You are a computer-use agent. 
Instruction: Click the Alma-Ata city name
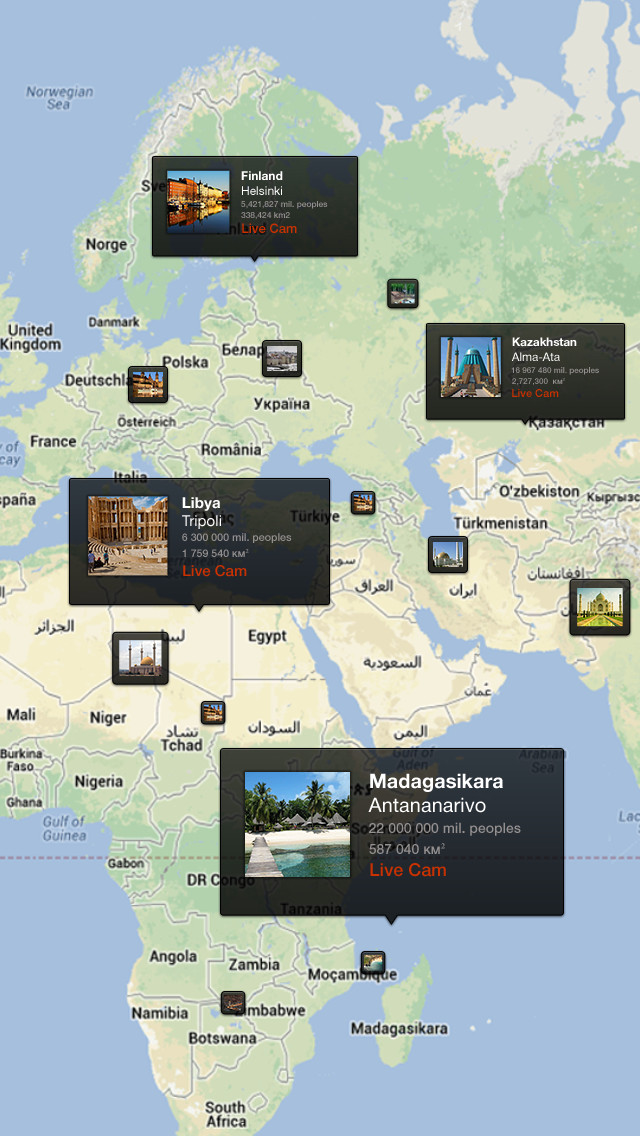[x=536, y=356]
